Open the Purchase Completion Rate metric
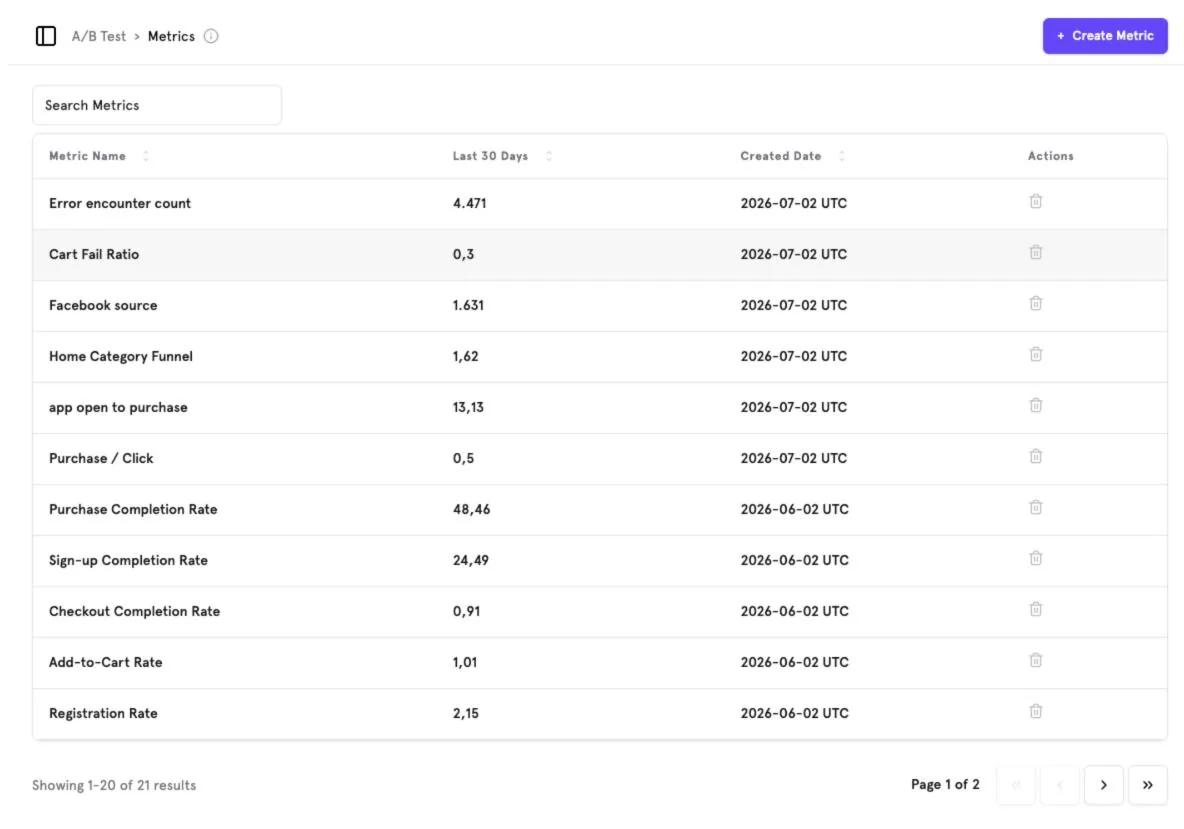 [133, 509]
